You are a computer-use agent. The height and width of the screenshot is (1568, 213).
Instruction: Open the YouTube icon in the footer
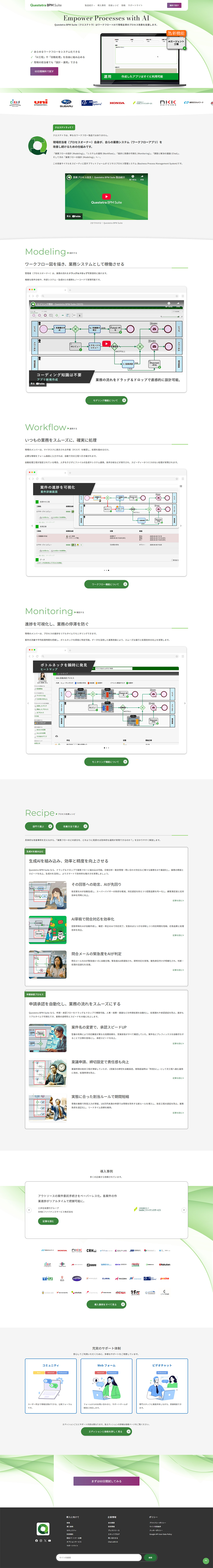coord(49,1541)
